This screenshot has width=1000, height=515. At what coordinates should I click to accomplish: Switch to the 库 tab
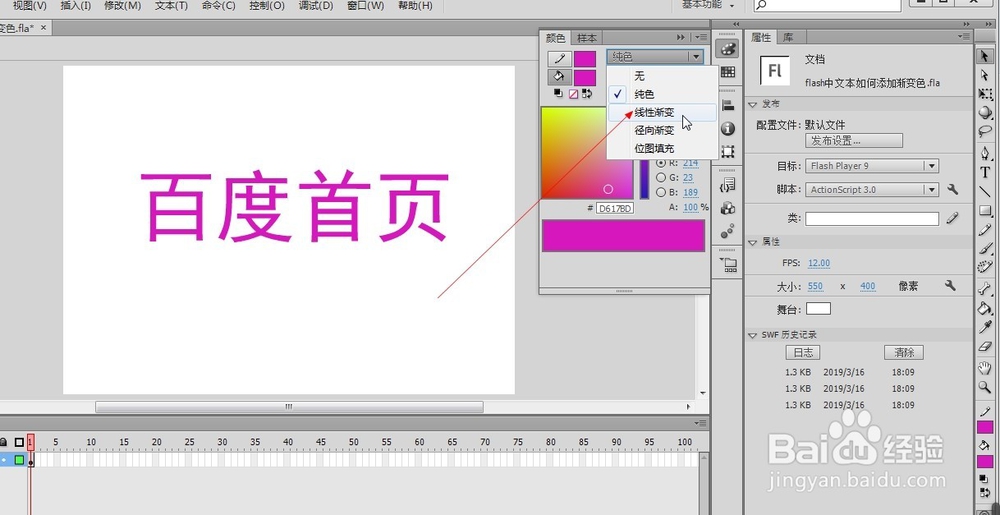788,38
